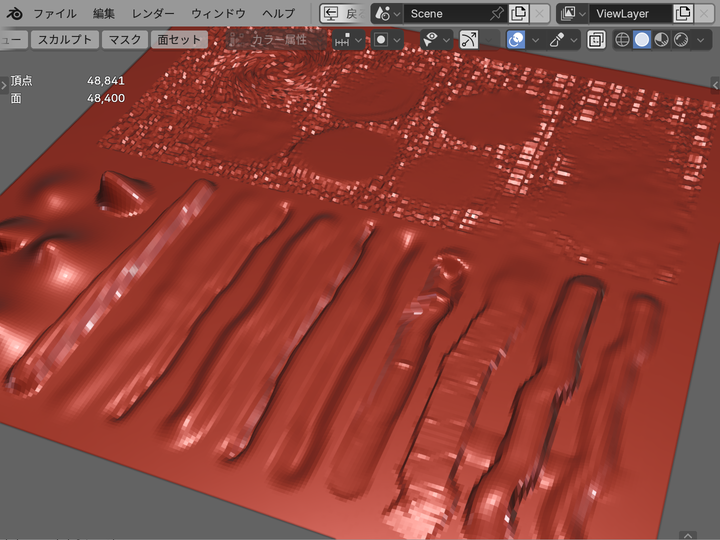Pin the current scene with pushpin icon

coord(496,14)
